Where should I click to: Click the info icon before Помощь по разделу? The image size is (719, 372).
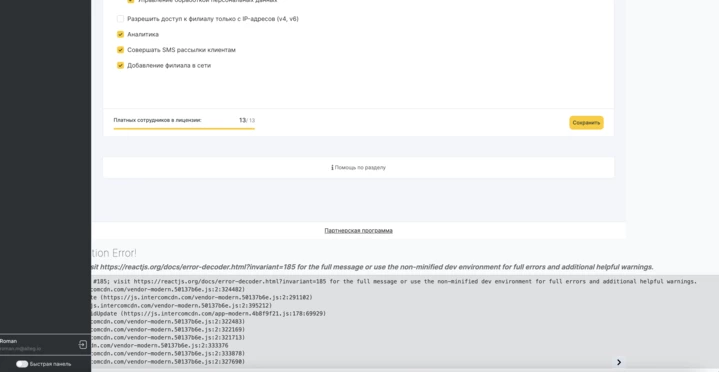(332, 167)
